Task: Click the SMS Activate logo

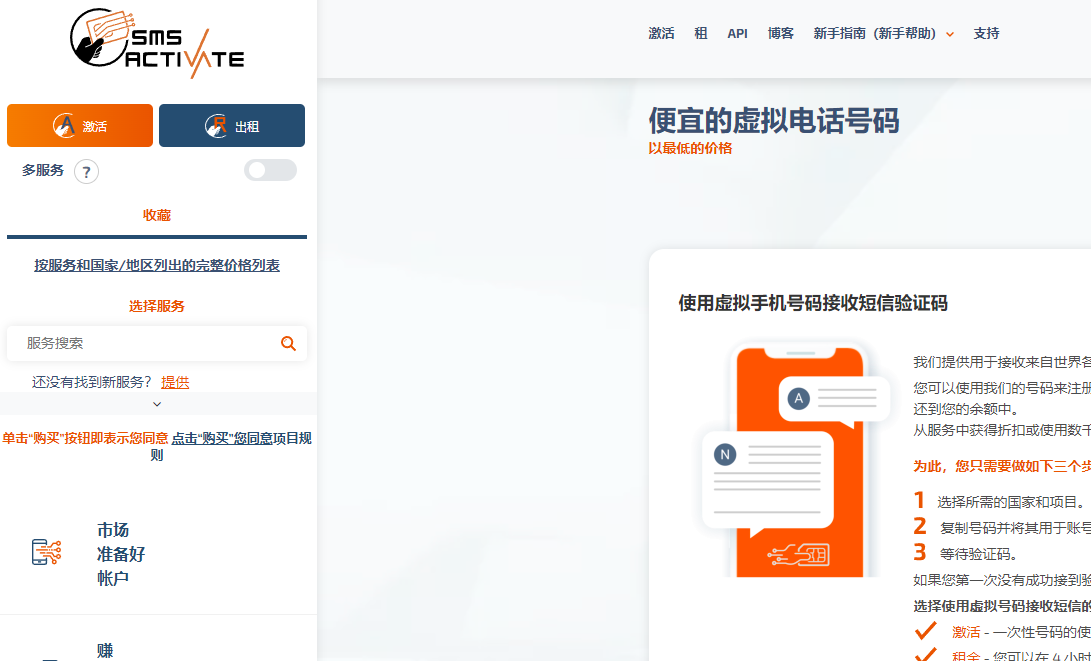Action: pyautogui.click(x=155, y=40)
